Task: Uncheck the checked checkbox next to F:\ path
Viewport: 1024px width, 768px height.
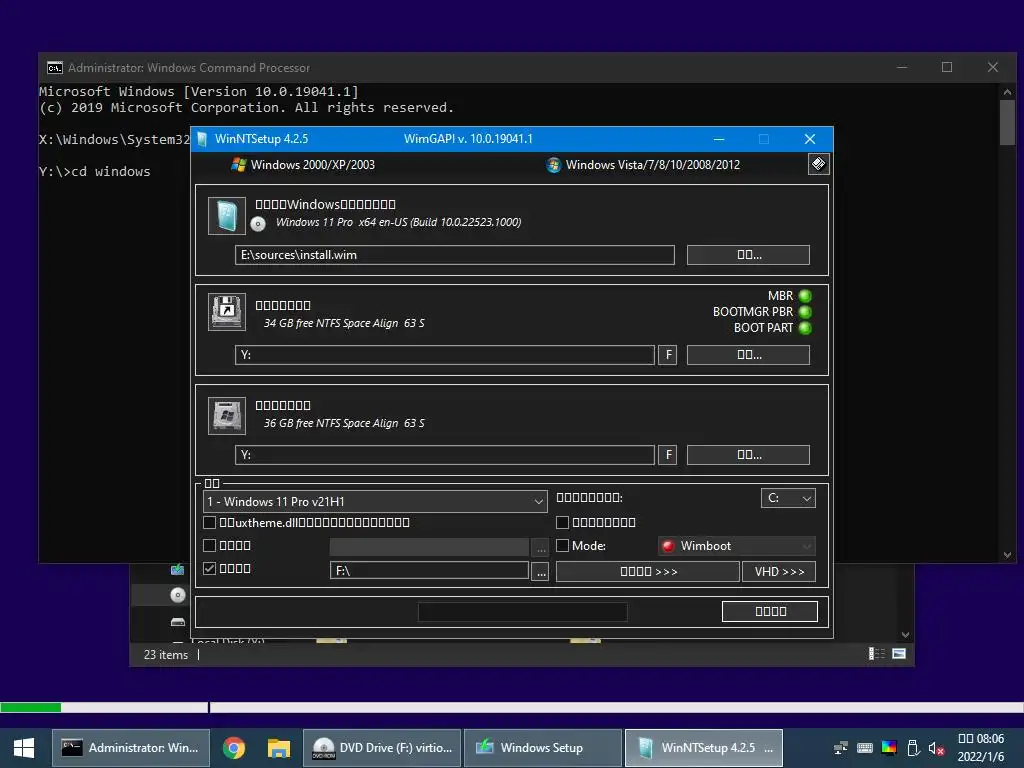Action: [210, 568]
